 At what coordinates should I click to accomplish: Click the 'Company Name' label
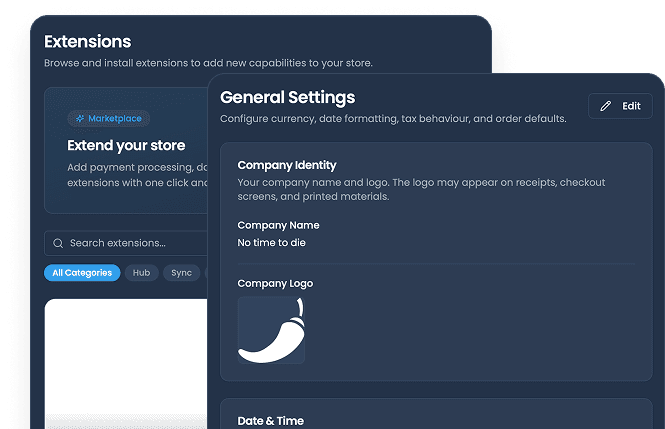pyautogui.click(x=278, y=226)
